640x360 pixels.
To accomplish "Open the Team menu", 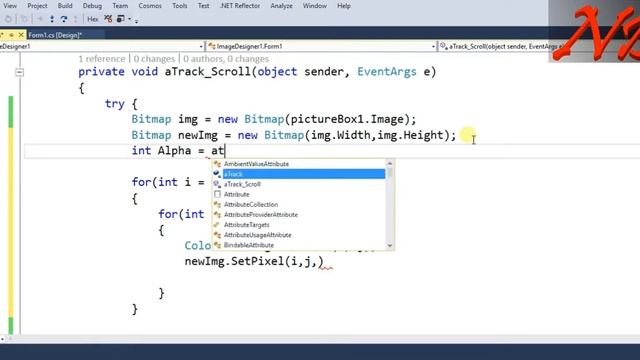I will (x=120, y=6).
